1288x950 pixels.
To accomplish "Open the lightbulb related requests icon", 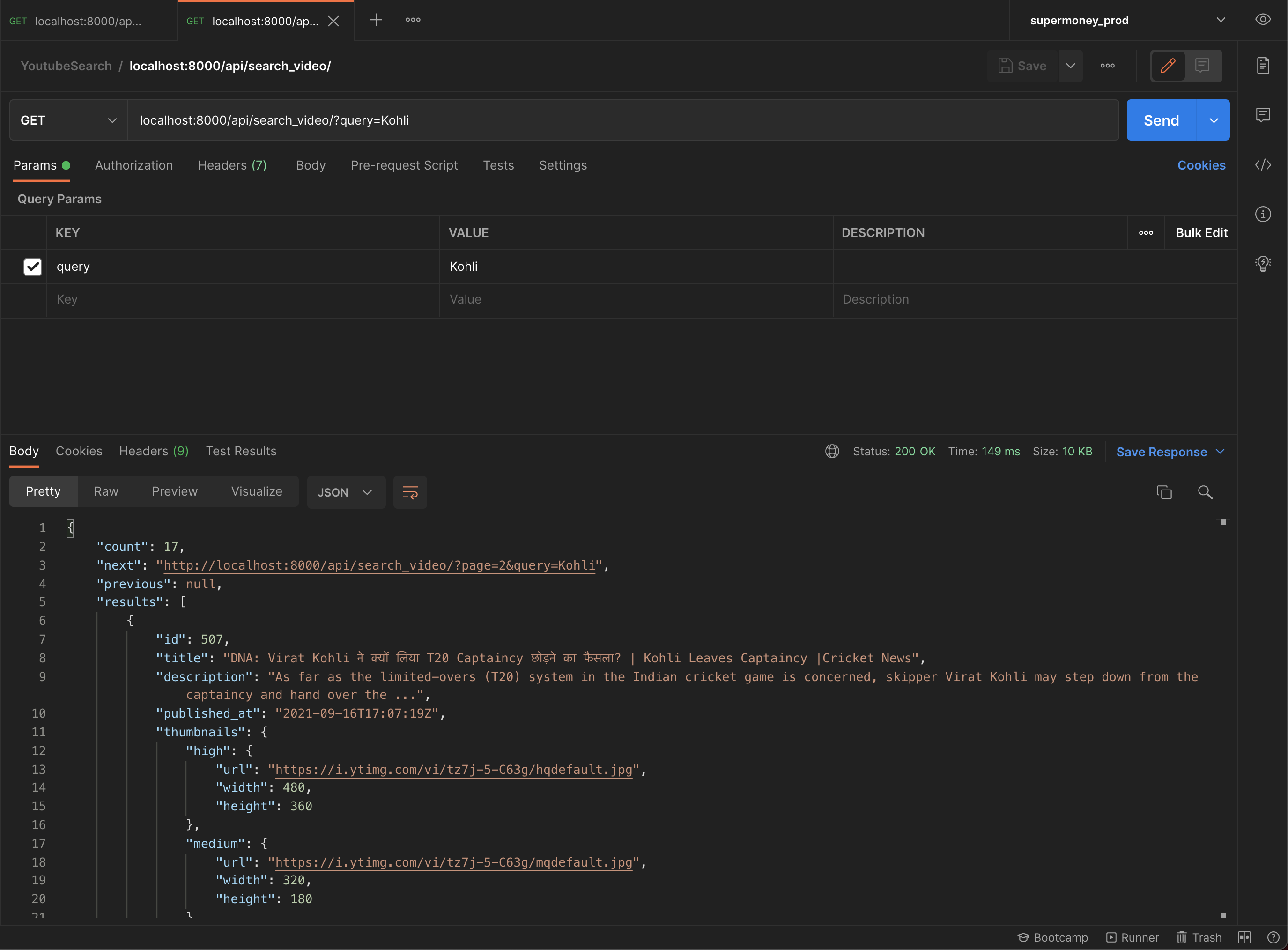I will pyautogui.click(x=1263, y=263).
